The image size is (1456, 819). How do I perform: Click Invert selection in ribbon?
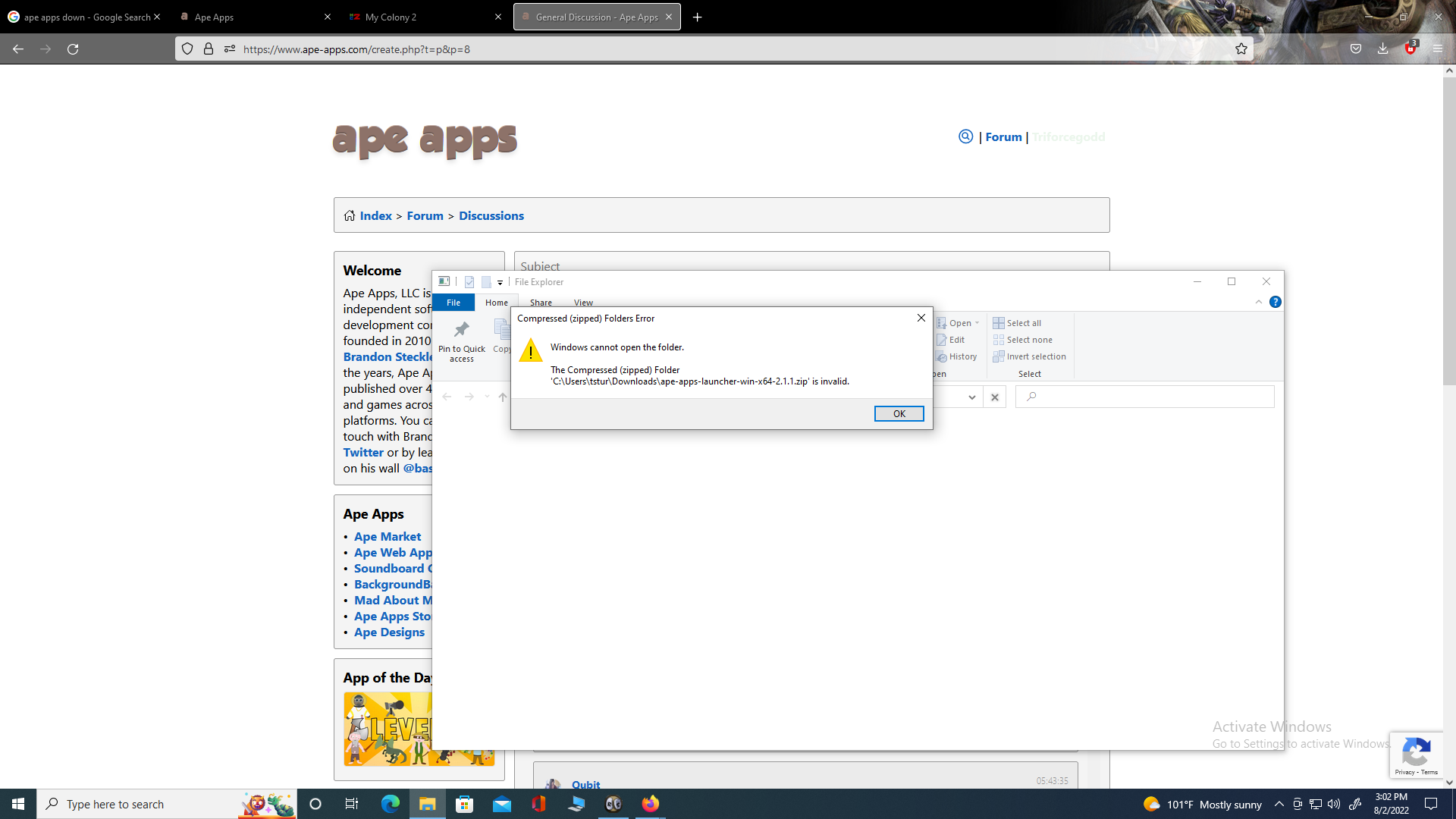(1029, 356)
